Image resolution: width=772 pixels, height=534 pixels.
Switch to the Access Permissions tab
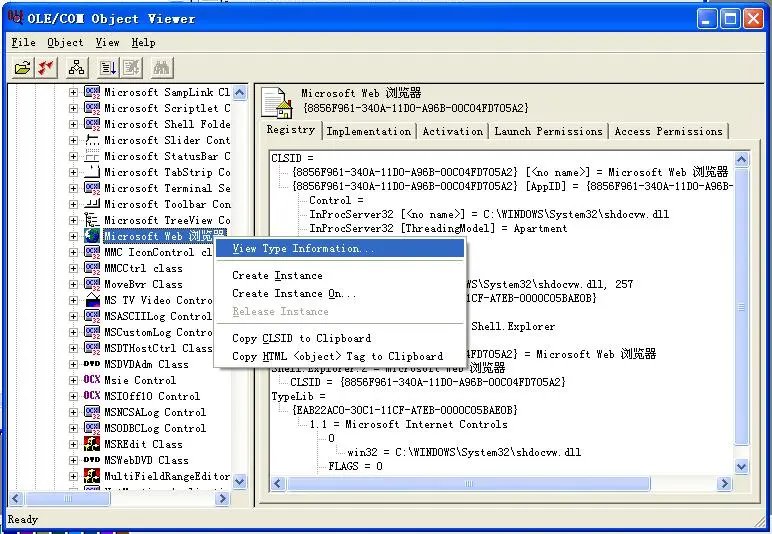669,131
